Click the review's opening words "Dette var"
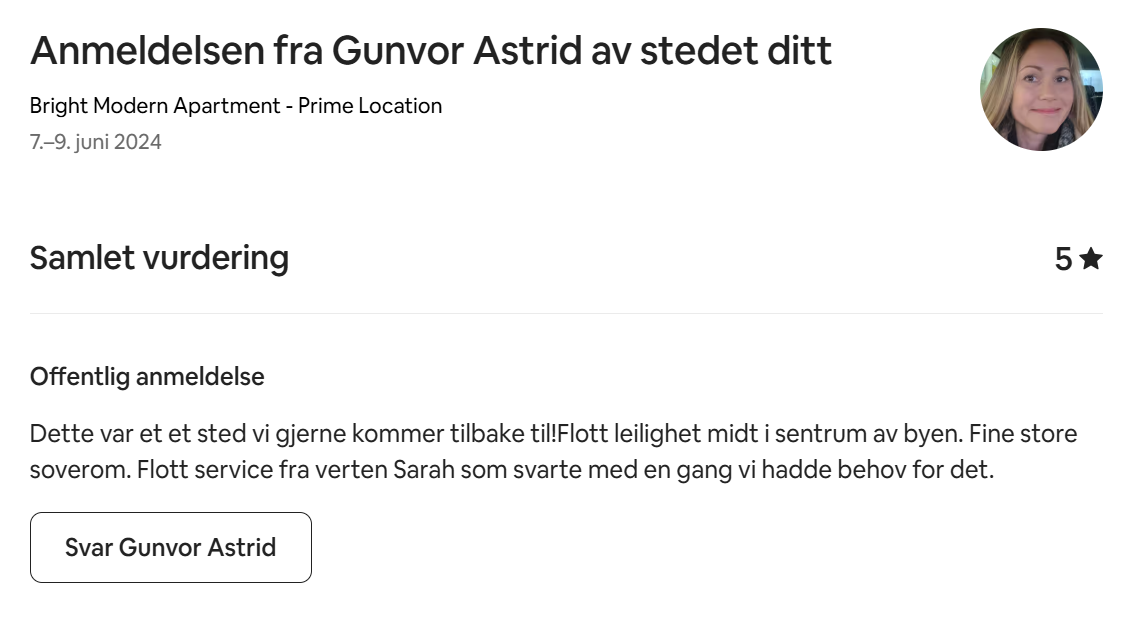The height and width of the screenshot is (635, 1129). tap(72, 434)
